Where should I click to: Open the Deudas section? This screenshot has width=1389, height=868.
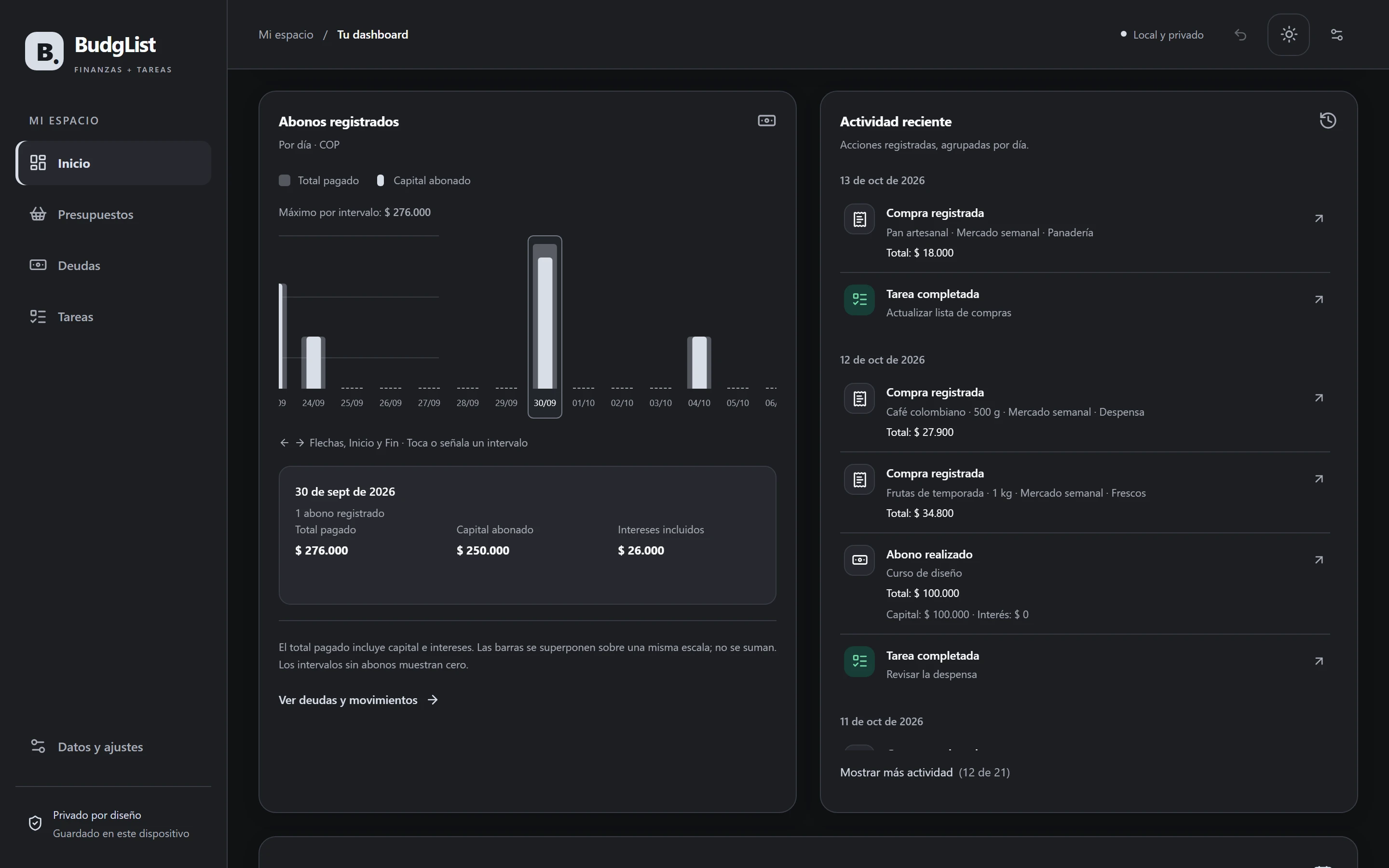114,265
